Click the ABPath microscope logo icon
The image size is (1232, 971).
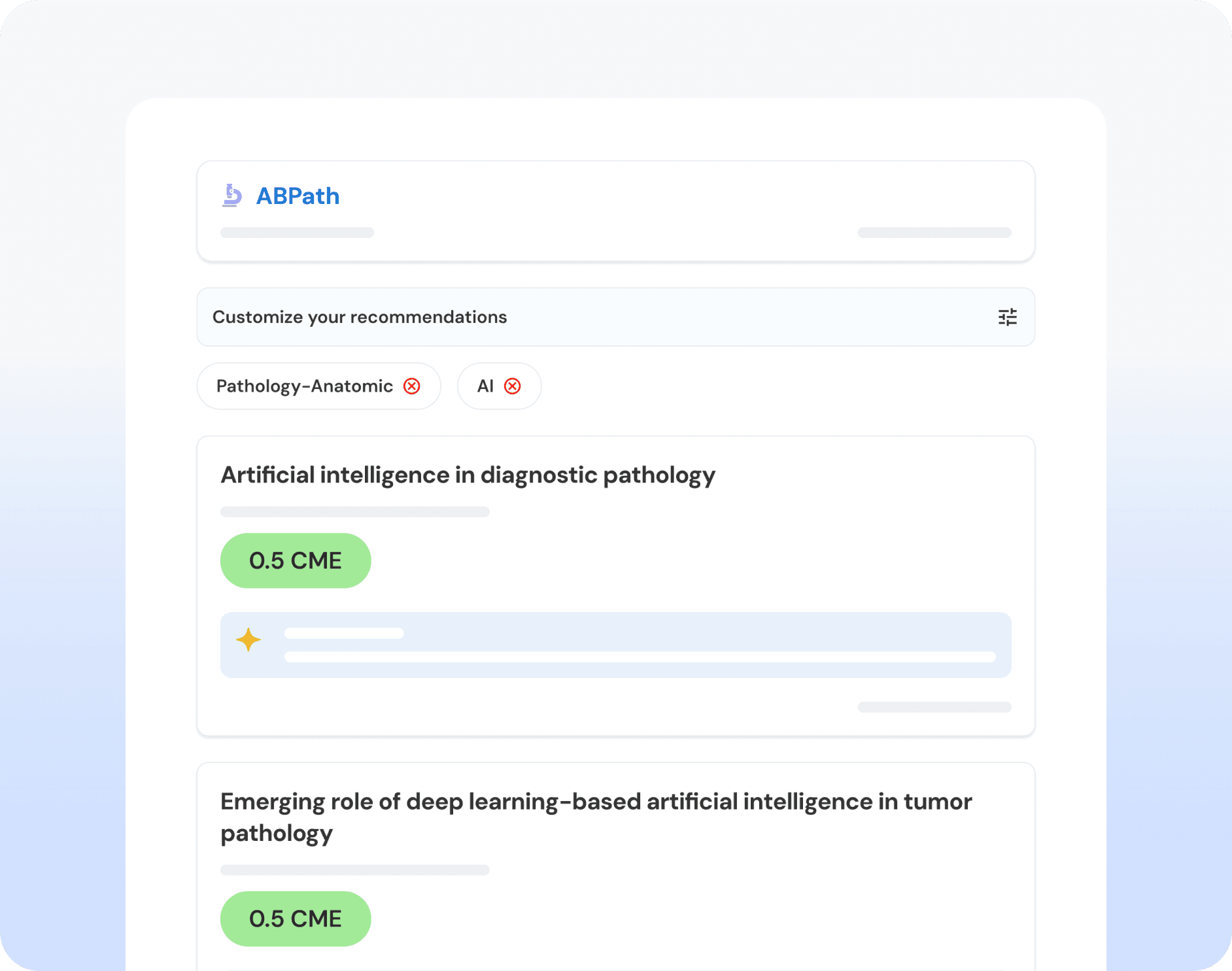click(x=231, y=196)
